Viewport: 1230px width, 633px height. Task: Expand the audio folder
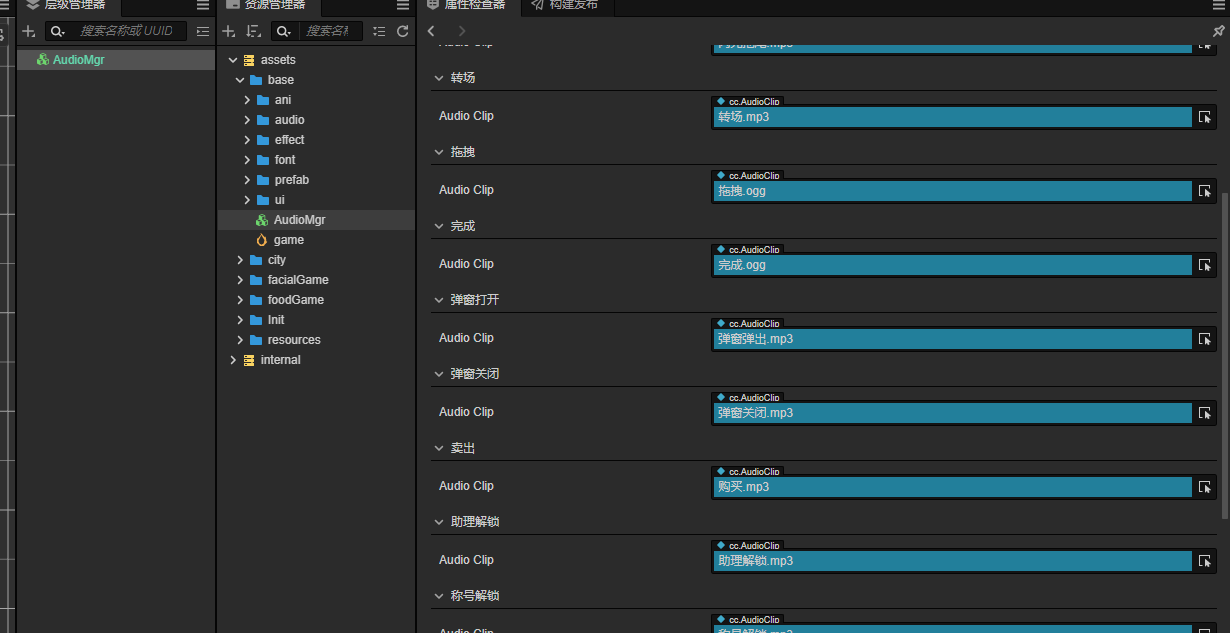click(247, 120)
